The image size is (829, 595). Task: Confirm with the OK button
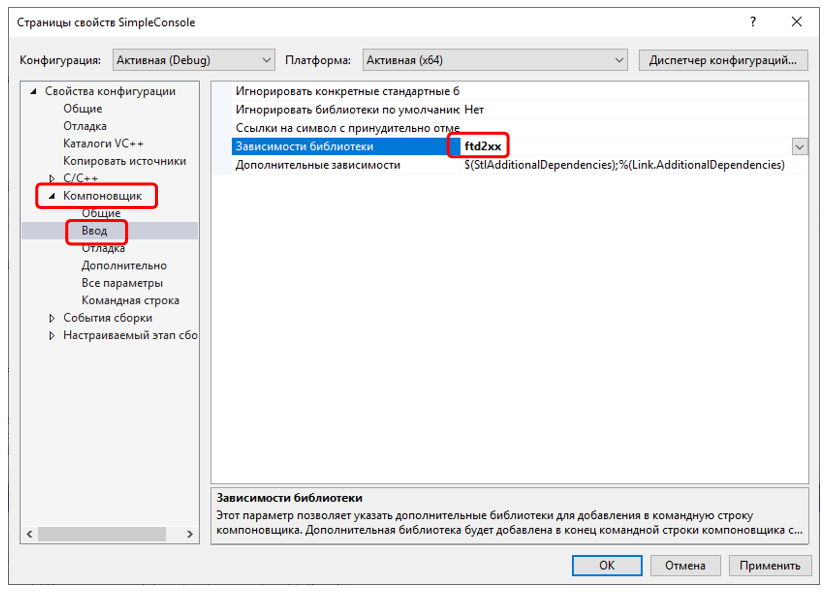click(x=607, y=565)
